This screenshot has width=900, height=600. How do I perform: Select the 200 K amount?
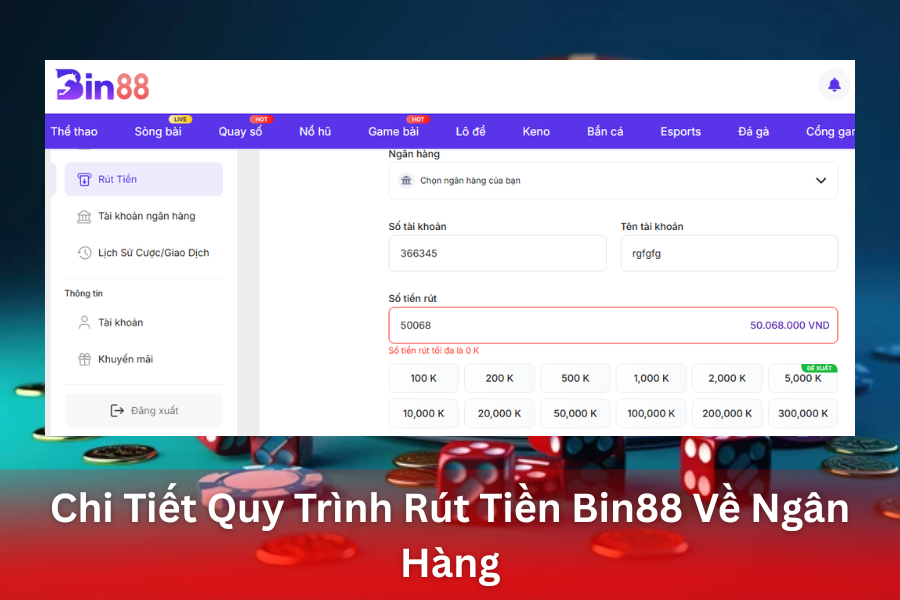tap(499, 378)
